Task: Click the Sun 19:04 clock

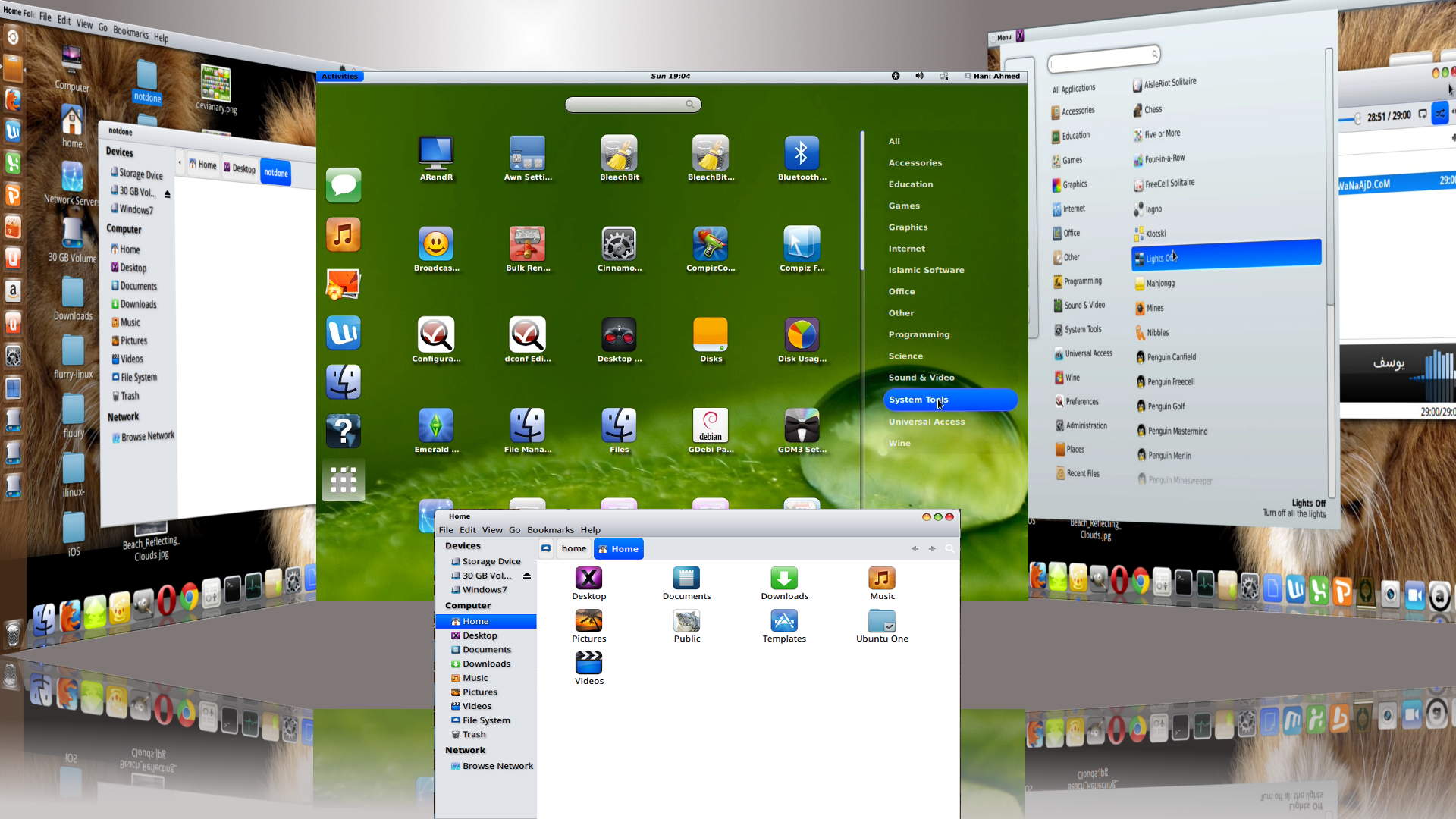Action: (x=670, y=76)
